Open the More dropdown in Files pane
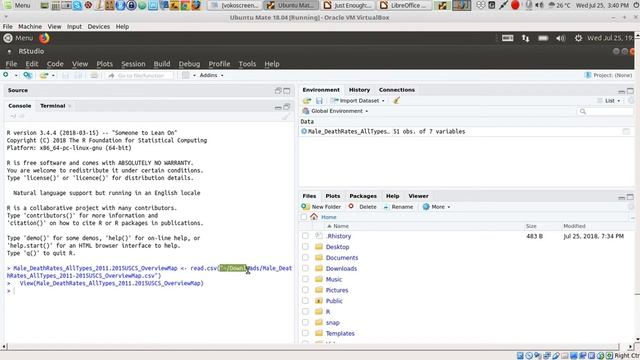This screenshot has width=640, height=360. tap(436, 207)
